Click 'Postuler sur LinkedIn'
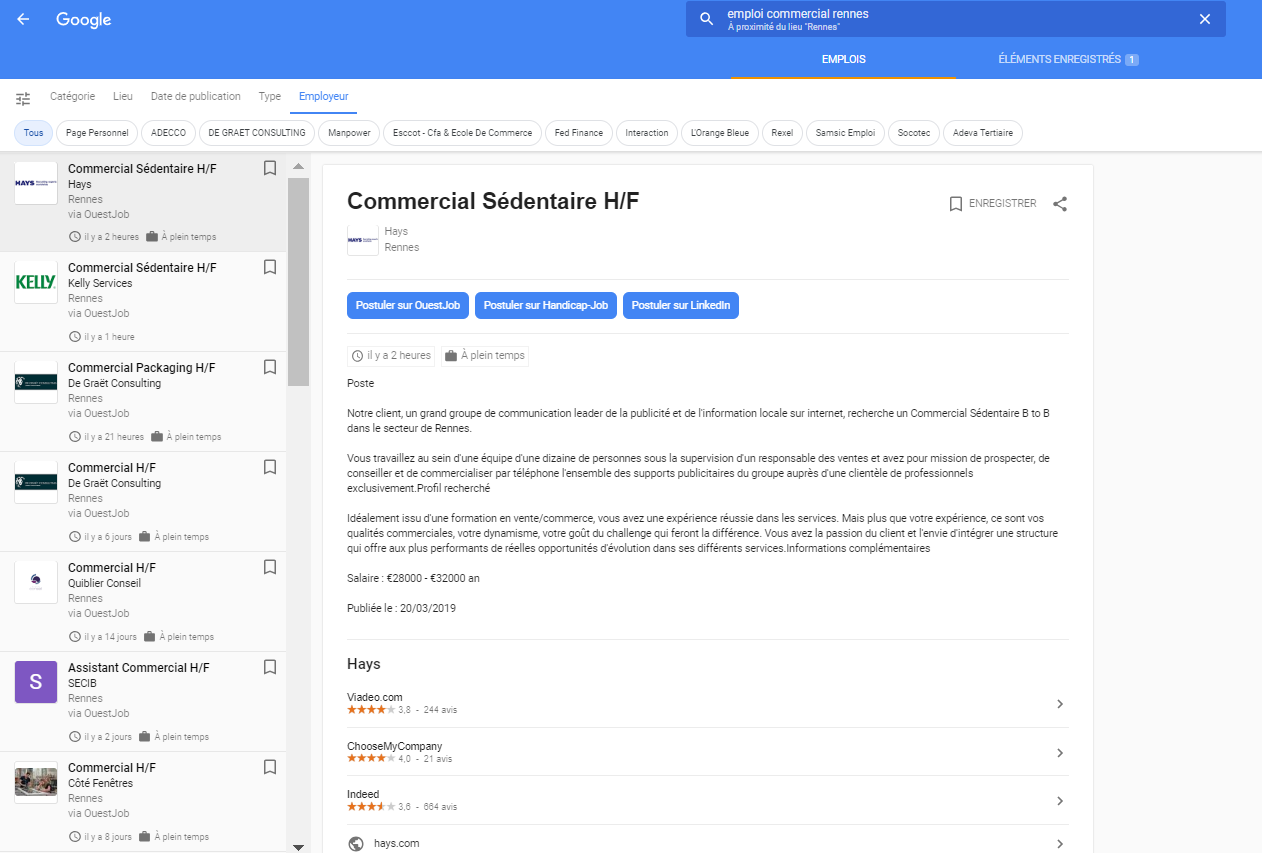This screenshot has height=853, width=1262. 680,305
